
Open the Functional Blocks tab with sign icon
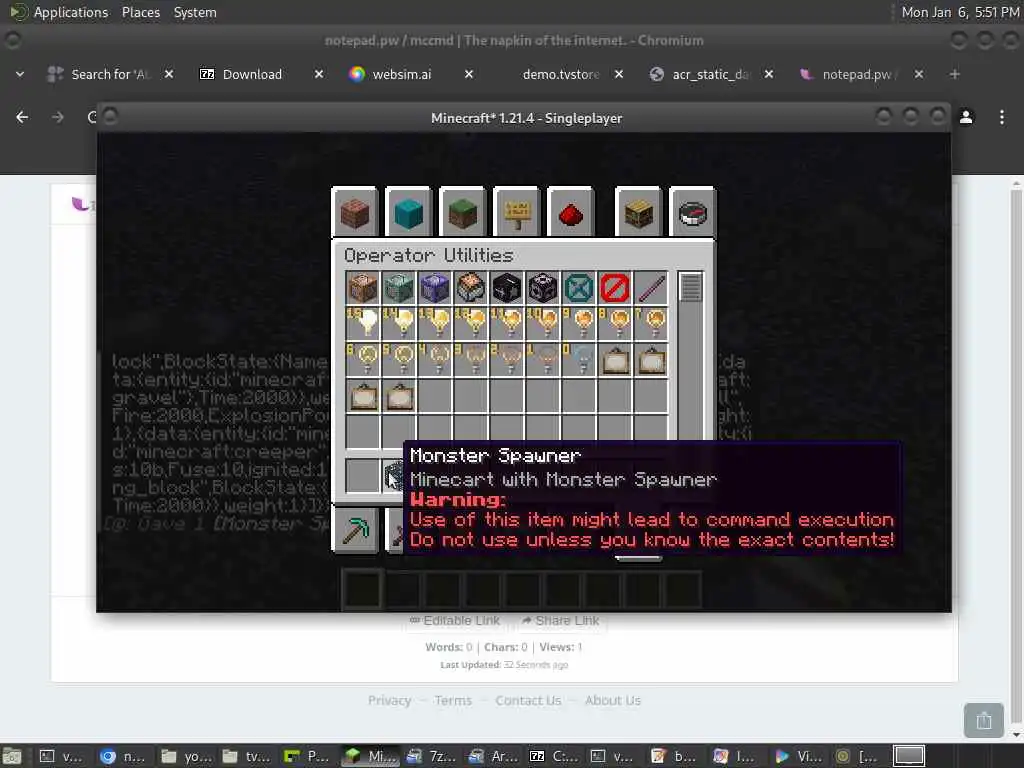tap(517, 213)
